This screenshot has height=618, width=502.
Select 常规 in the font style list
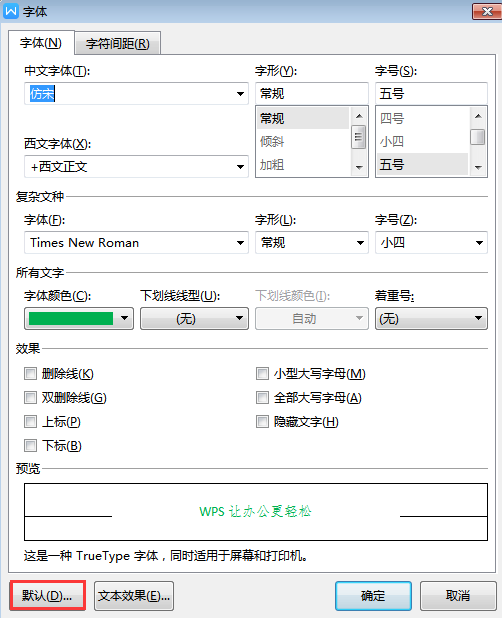(303, 118)
